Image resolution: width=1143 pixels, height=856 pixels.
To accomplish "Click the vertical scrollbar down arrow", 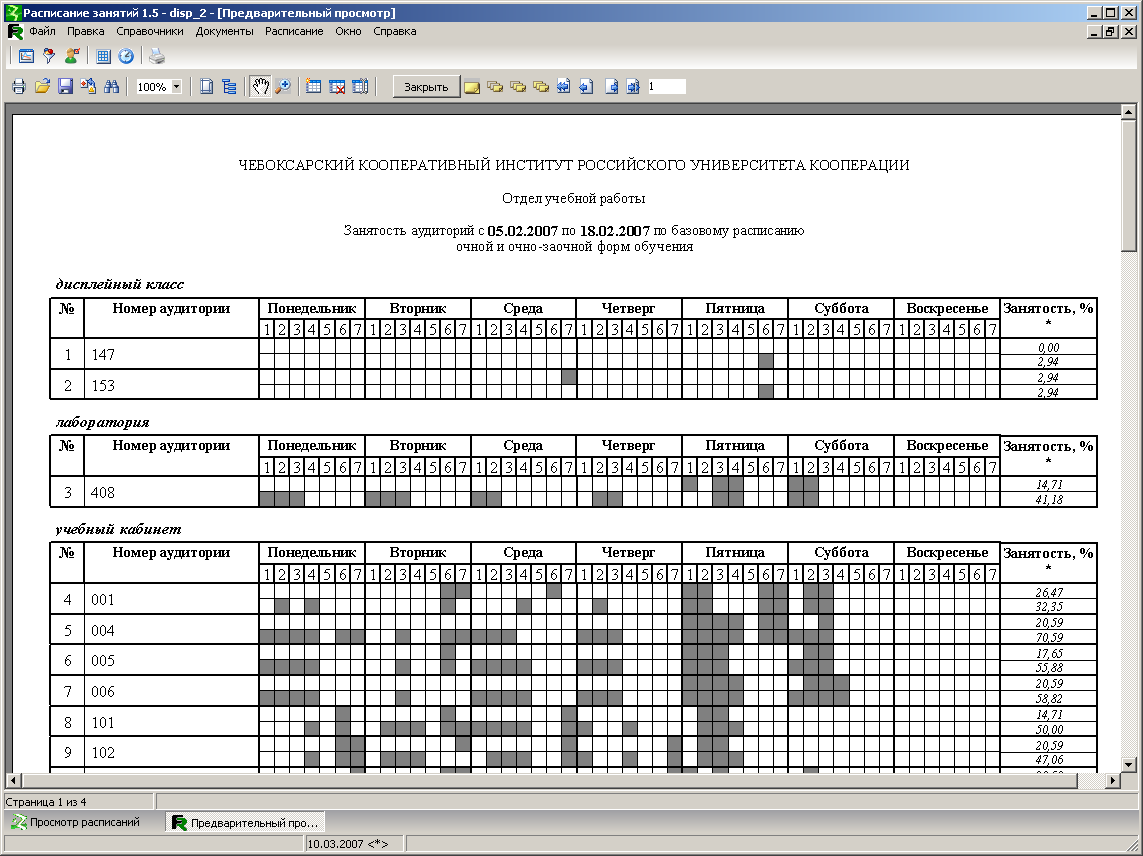I will pyautogui.click(x=1128, y=765).
